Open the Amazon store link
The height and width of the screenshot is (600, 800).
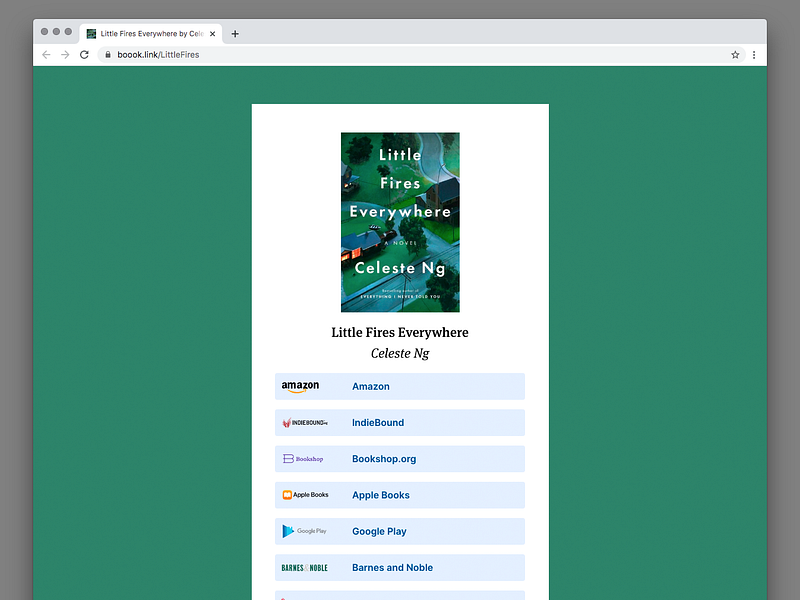400,386
